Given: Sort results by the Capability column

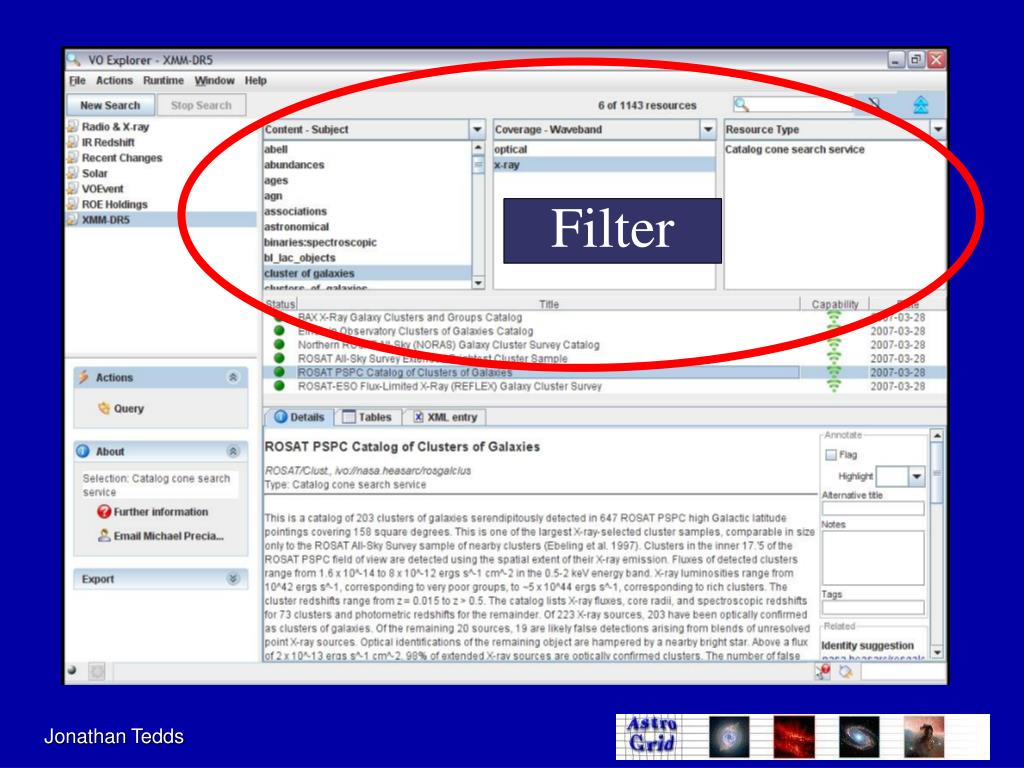Looking at the screenshot, I should click(x=835, y=304).
